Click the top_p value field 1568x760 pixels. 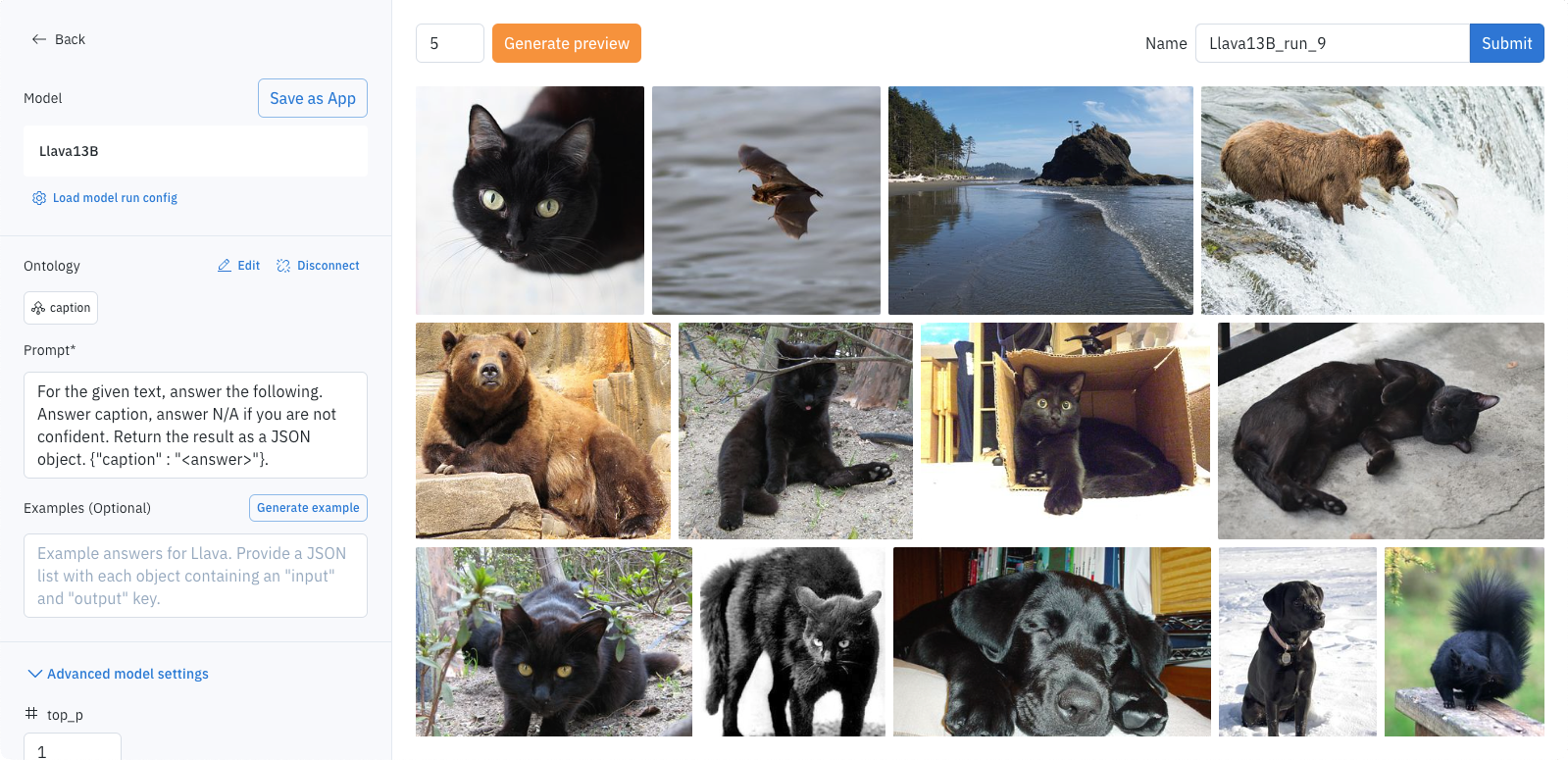point(73,747)
